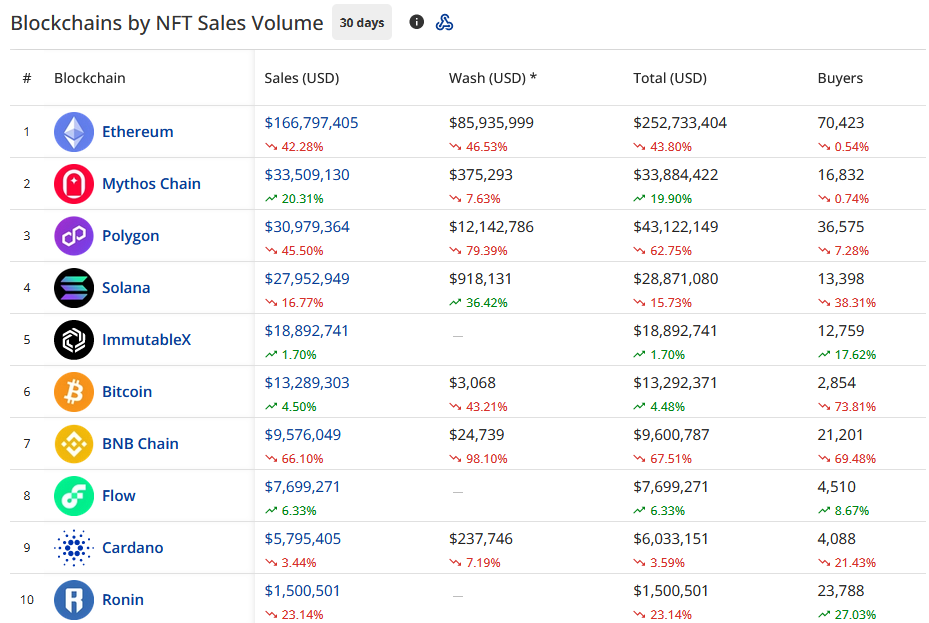This screenshot has width=929, height=623.
Task: Click the Flow logo icon
Action: [x=73, y=496]
